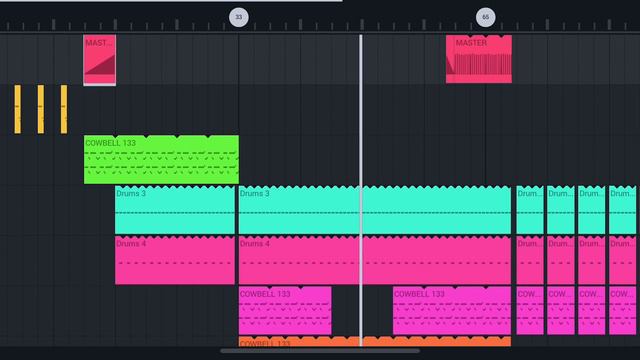Select the first small magenta COW... clip

pyautogui.click(x=530, y=311)
